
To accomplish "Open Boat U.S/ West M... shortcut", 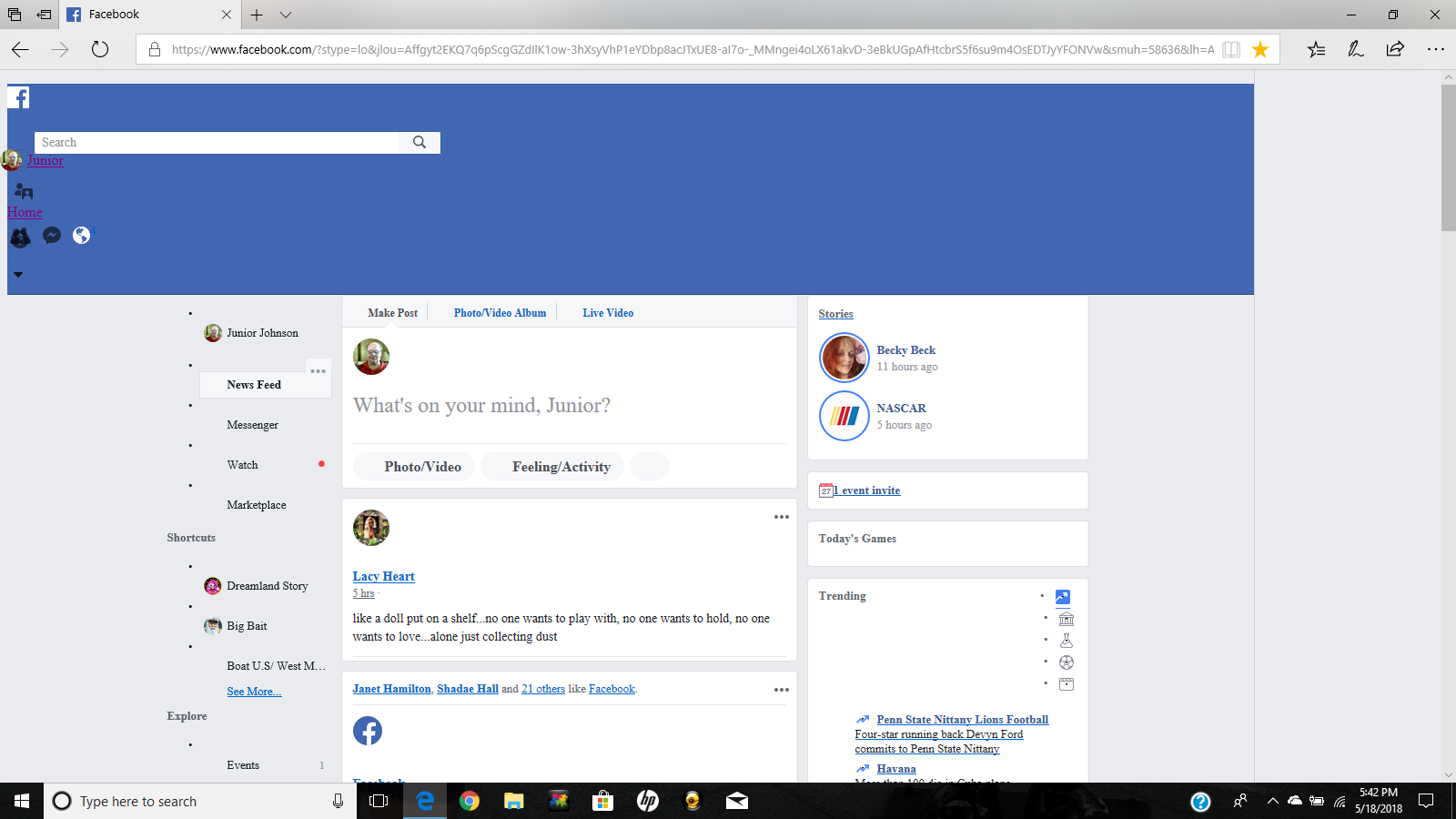I will click(x=276, y=666).
